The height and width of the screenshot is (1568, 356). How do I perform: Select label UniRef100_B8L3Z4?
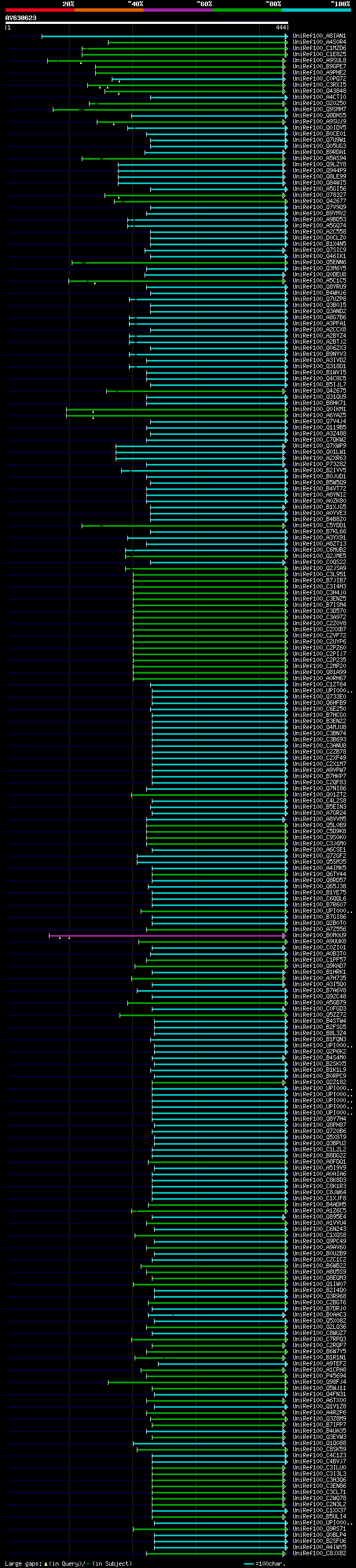319,1033
